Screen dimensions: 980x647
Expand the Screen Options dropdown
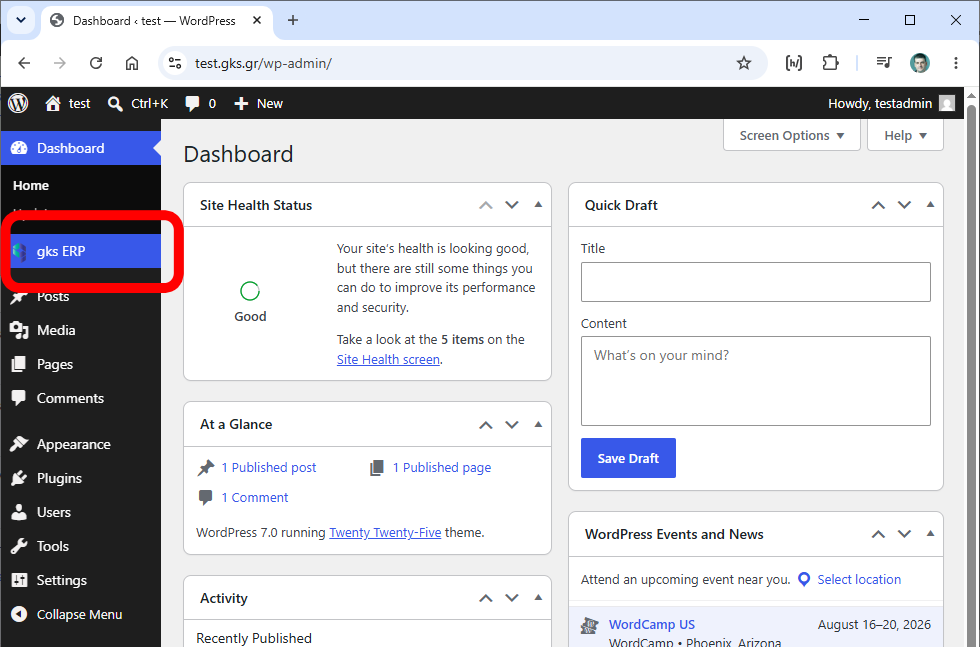click(791, 136)
